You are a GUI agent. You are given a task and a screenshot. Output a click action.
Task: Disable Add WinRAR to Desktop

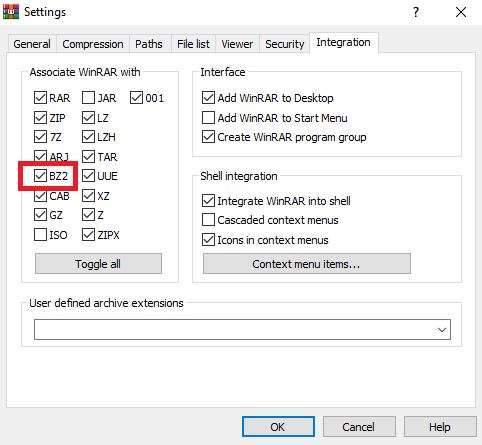click(208, 98)
